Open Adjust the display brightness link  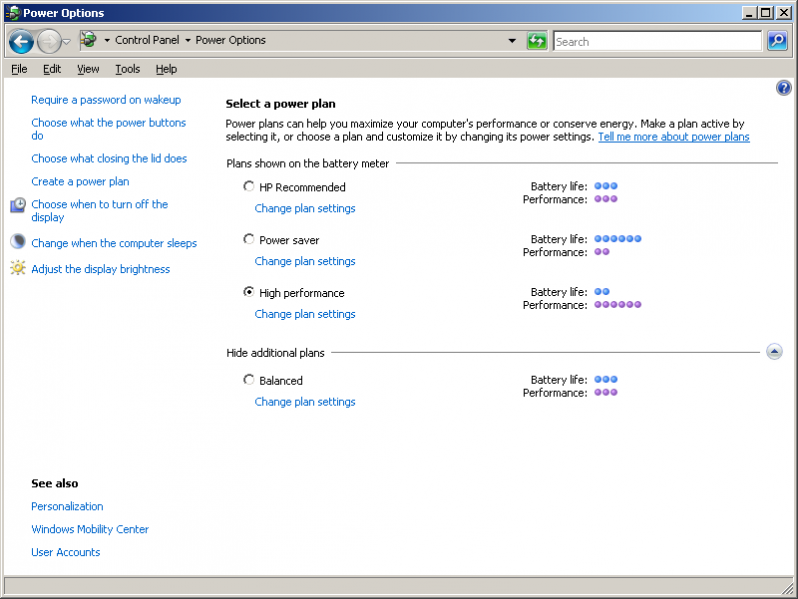pos(100,269)
